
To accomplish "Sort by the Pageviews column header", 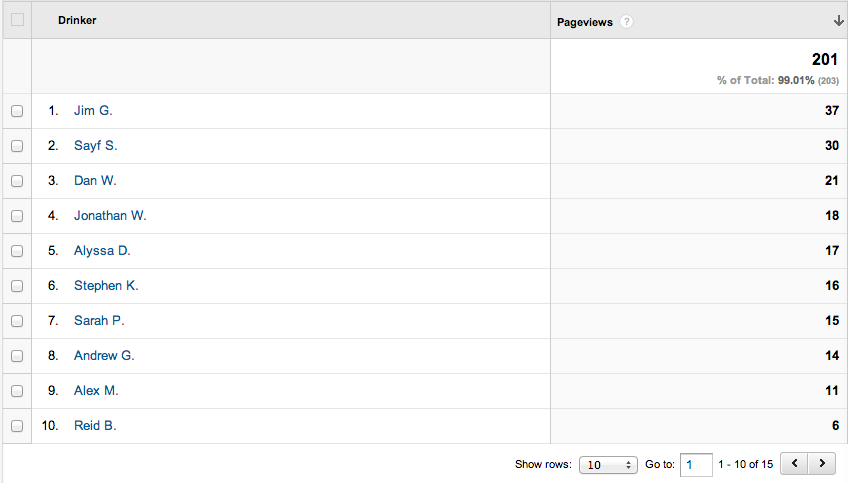I will tap(585, 22).
